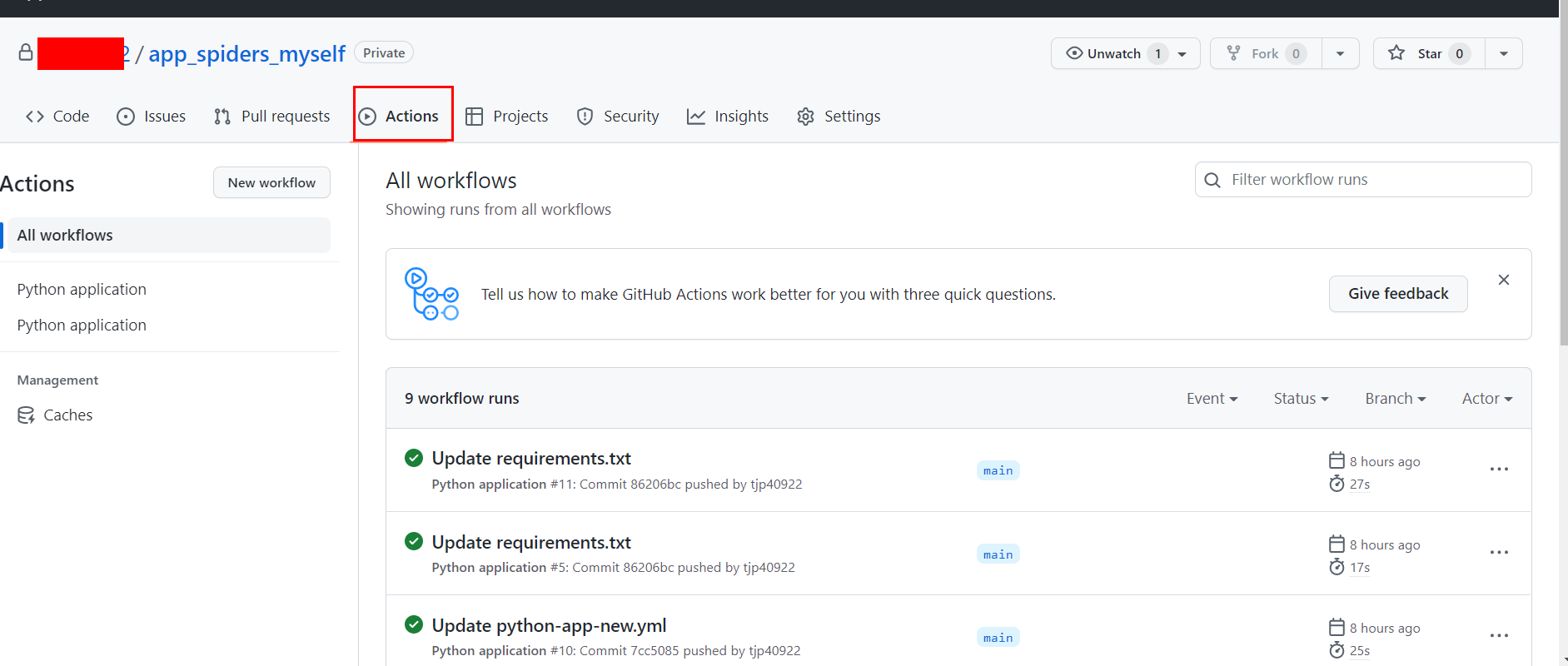Click main branch label for run #11
This screenshot has width=1568, height=666.
998,470
